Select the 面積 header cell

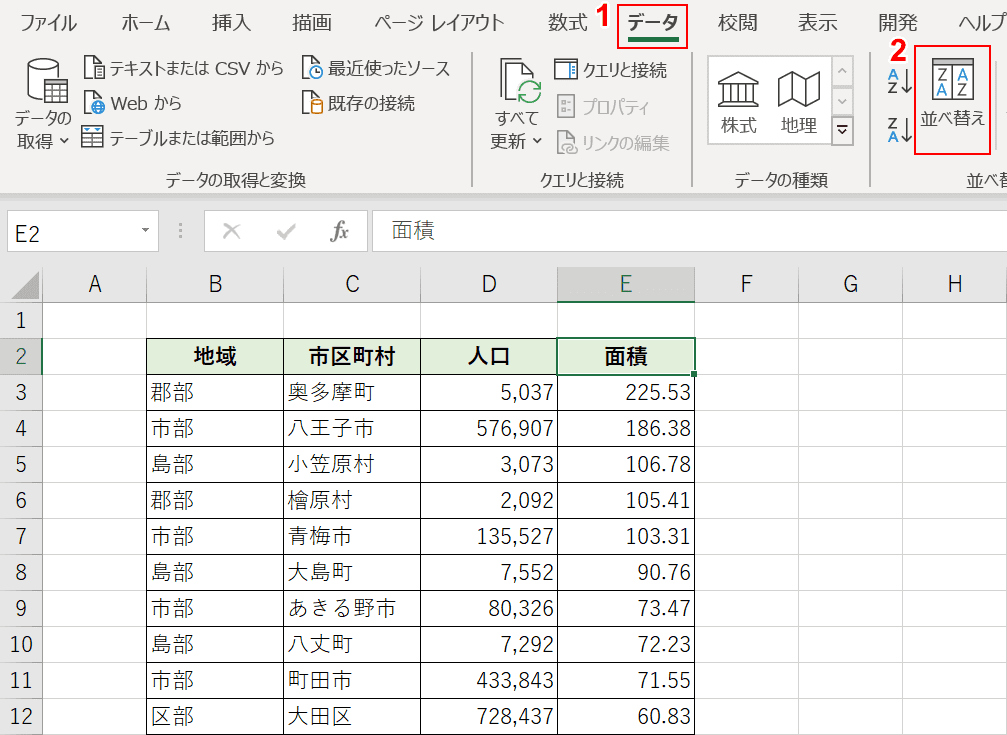626,357
